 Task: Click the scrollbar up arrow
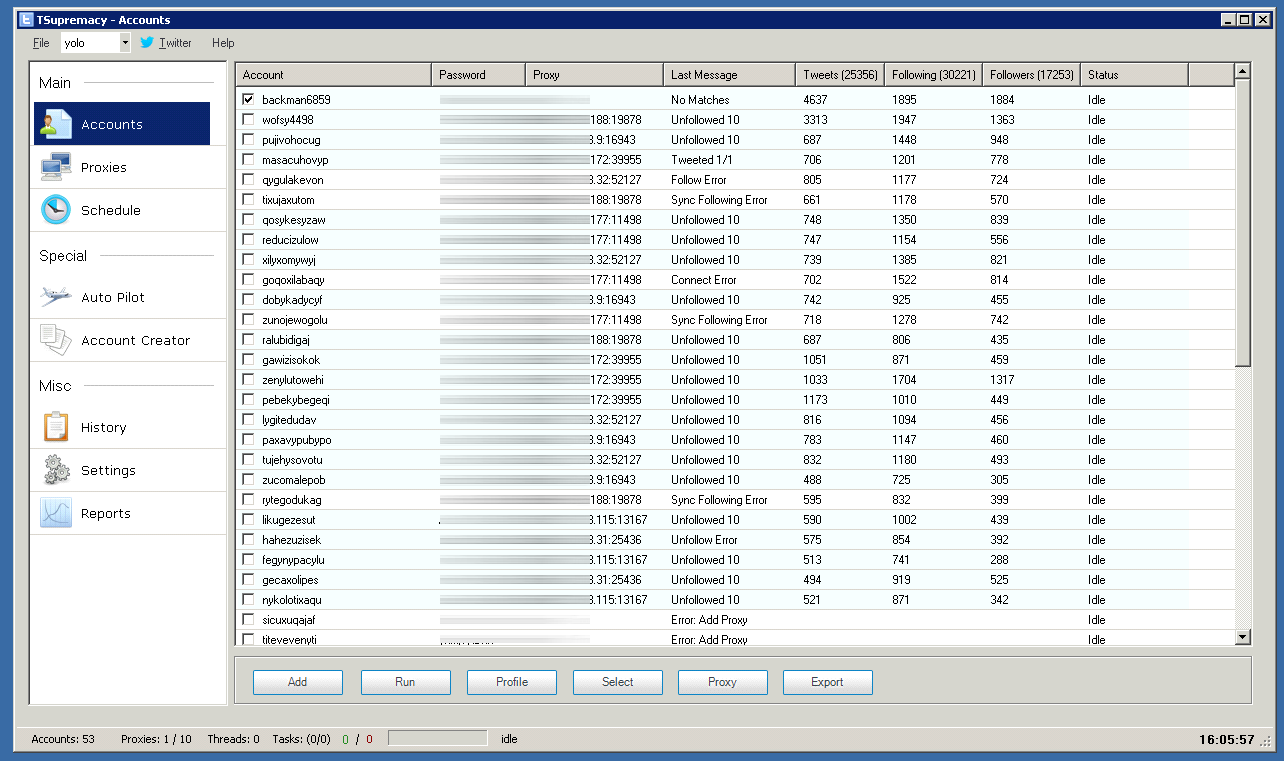tap(1243, 71)
